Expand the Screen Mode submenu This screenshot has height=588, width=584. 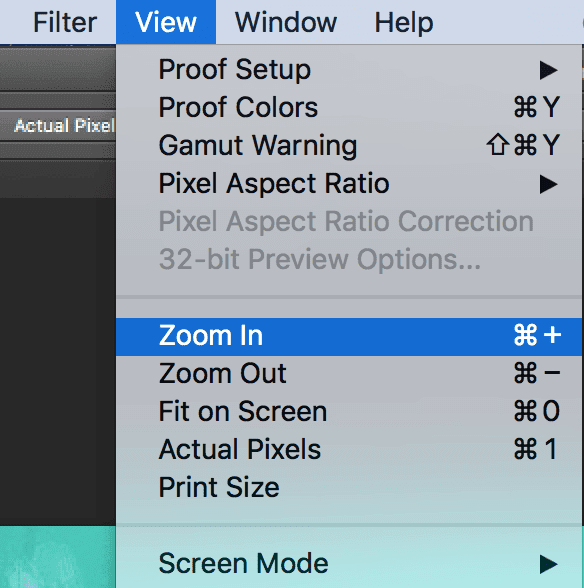[349, 564]
